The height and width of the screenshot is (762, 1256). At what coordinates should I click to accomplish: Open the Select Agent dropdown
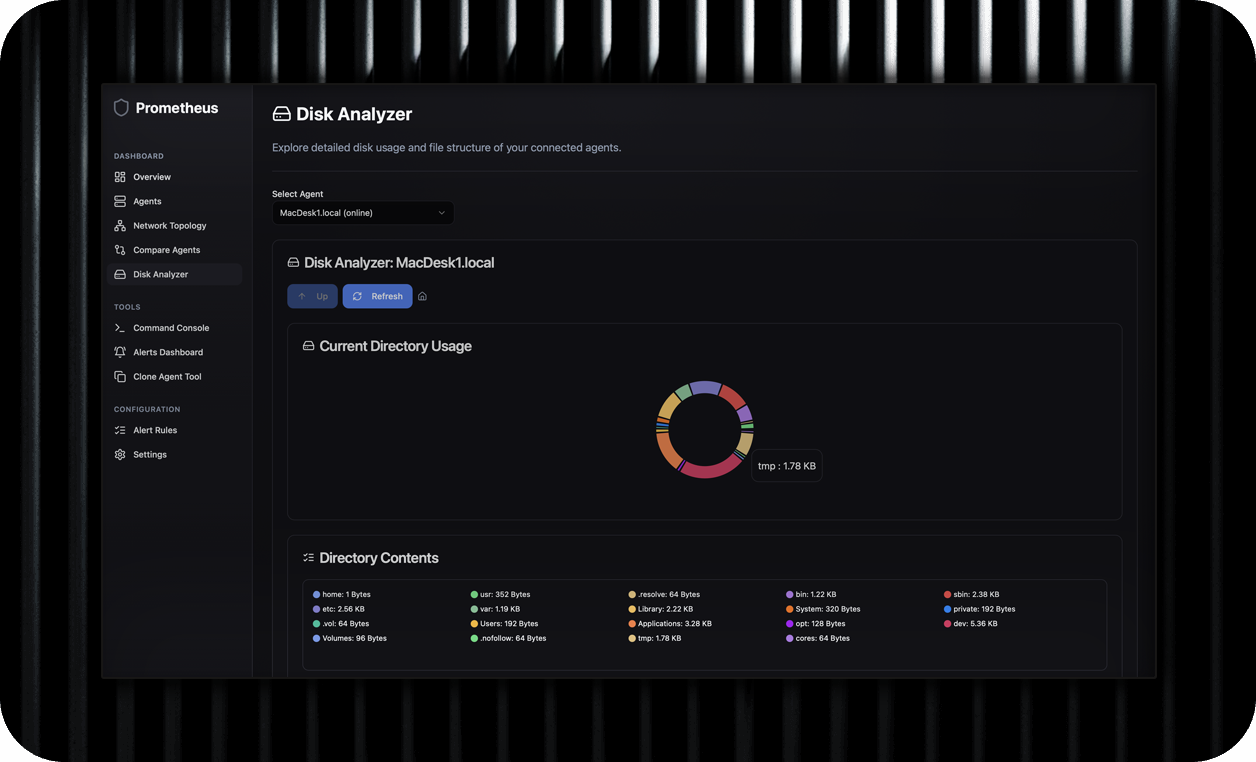[362, 213]
